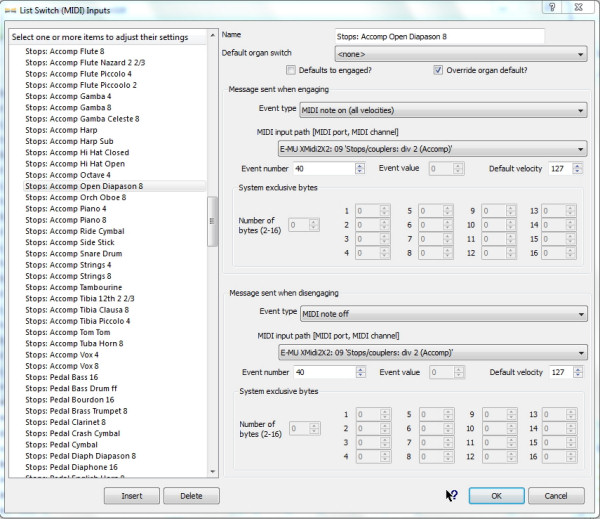Viewport: 600px width, 519px height.
Task: Click the title bar question mark help button
Action: click(549, 8)
